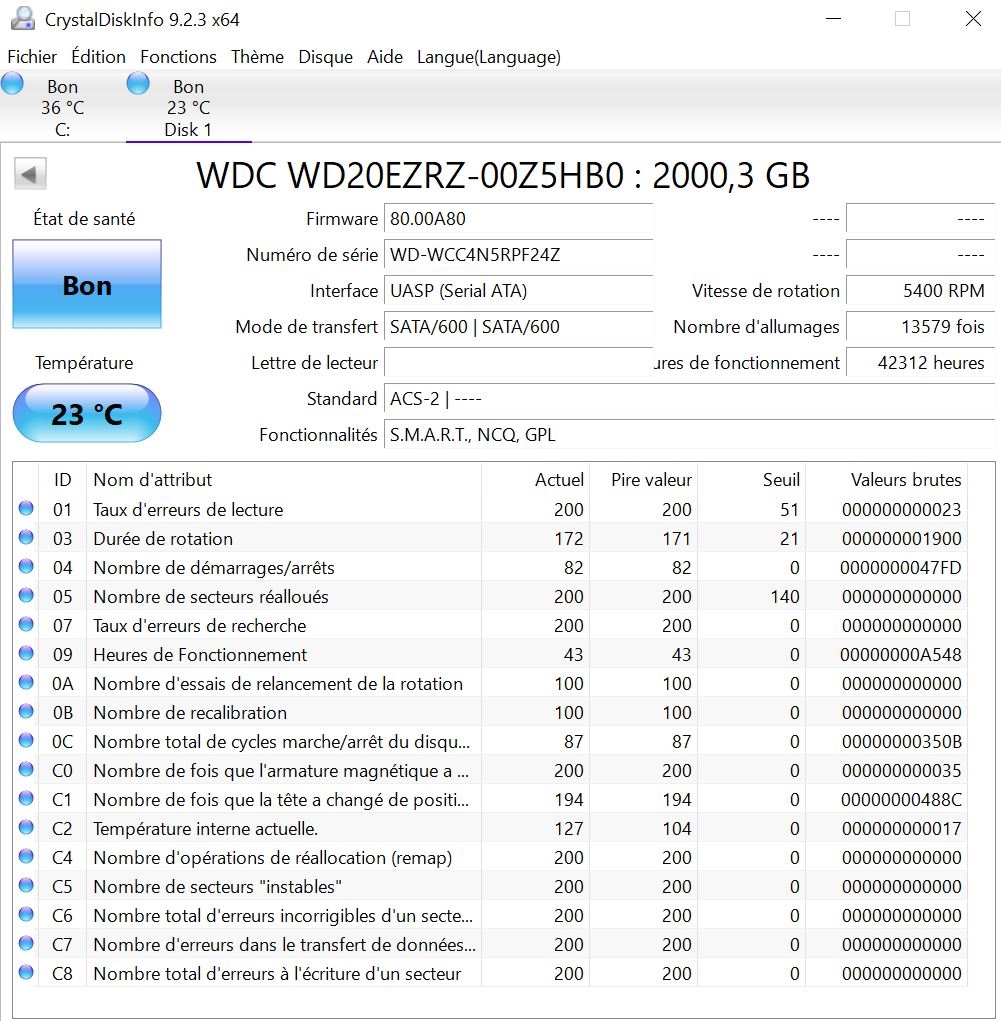Click status orb of attribute C0 row
1001x1021 pixels.
[x=26, y=769]
